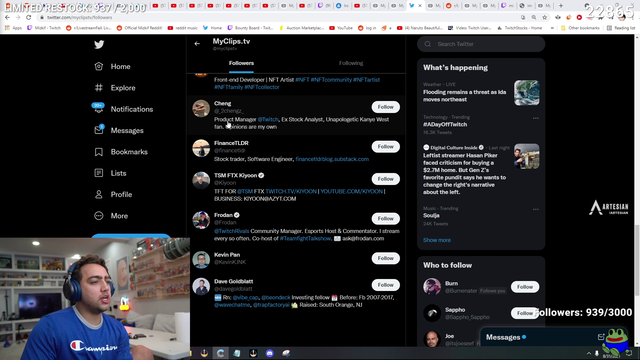Open more options for Soulja trend
Viewport: 640px width, 360px height.
pyautogui.click(x=536, y=209)
